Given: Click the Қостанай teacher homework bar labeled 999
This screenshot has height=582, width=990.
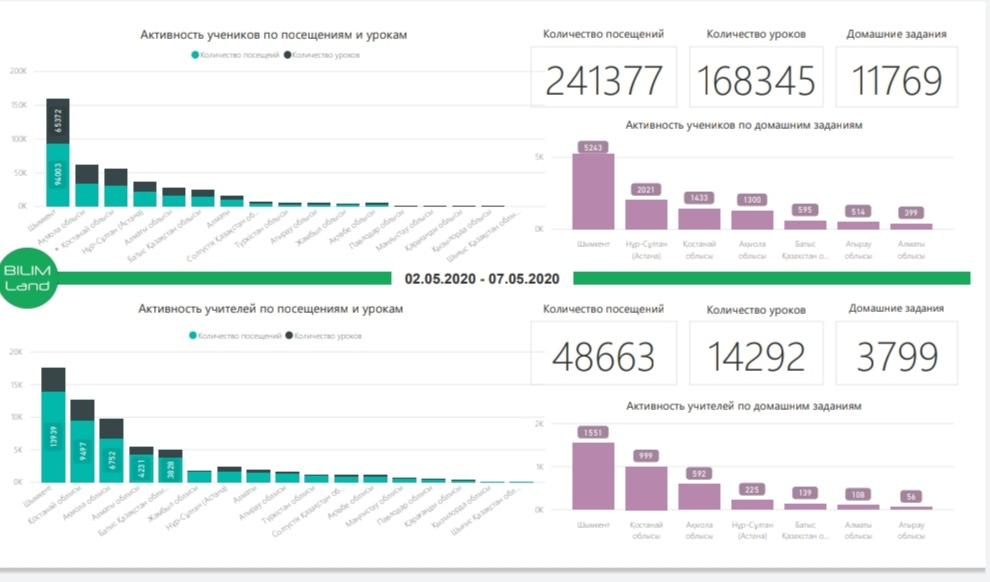Looking at the screenshot, I should pyautogui.click(x=646, y=488).
